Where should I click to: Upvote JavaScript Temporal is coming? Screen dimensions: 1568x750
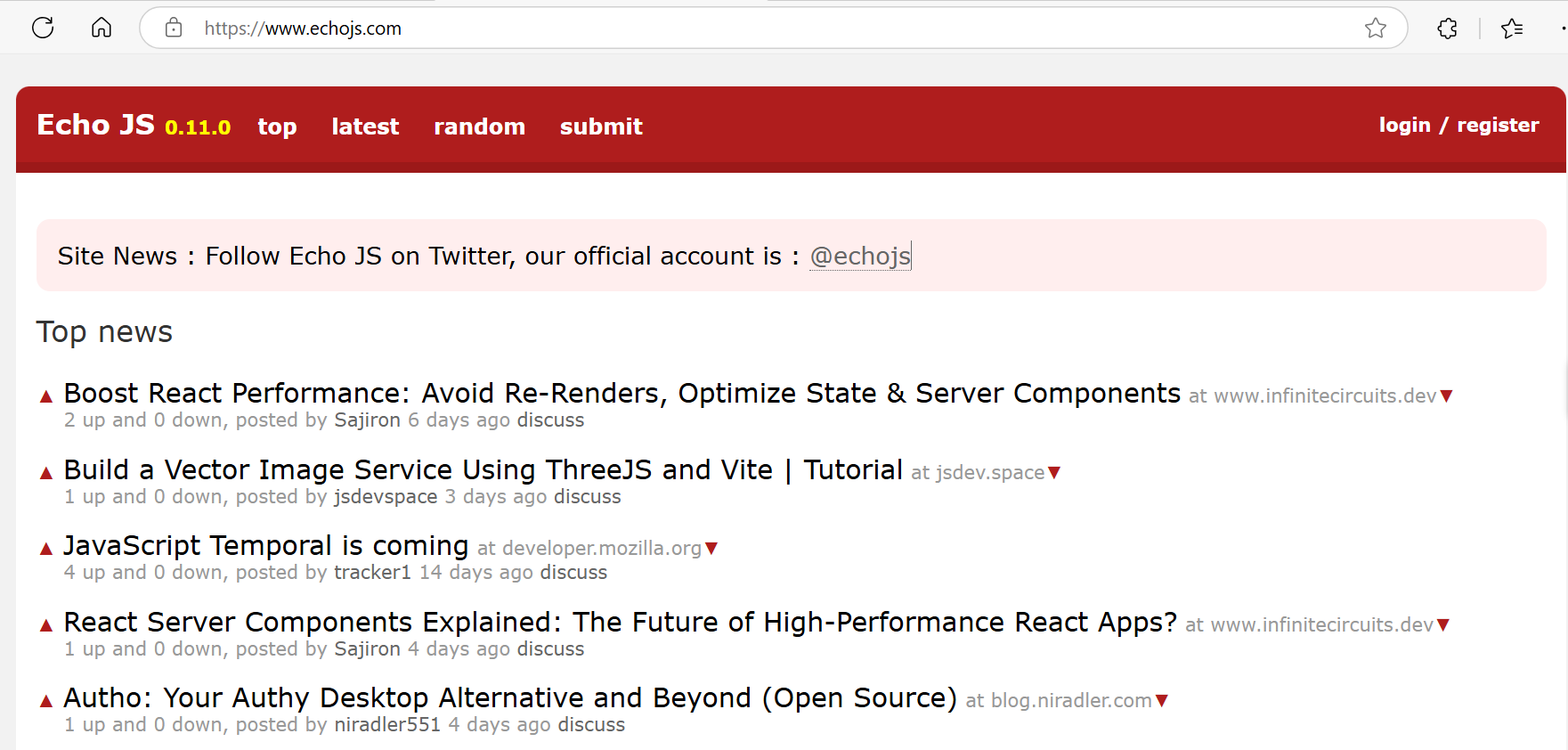pos(46,549)
